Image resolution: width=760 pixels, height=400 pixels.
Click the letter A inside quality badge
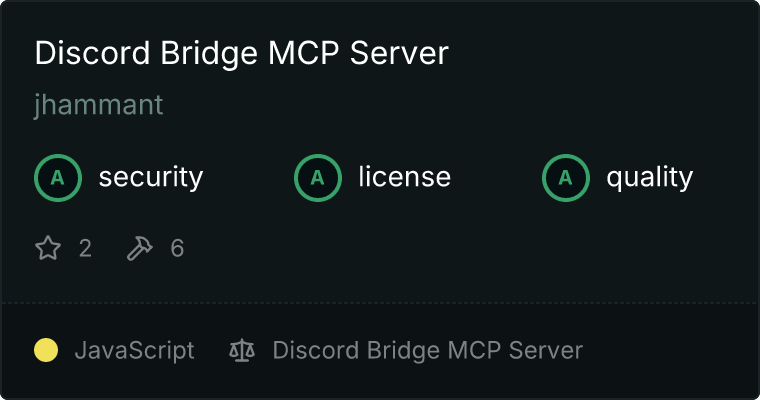pyautogui.click(x=566, y=178)
